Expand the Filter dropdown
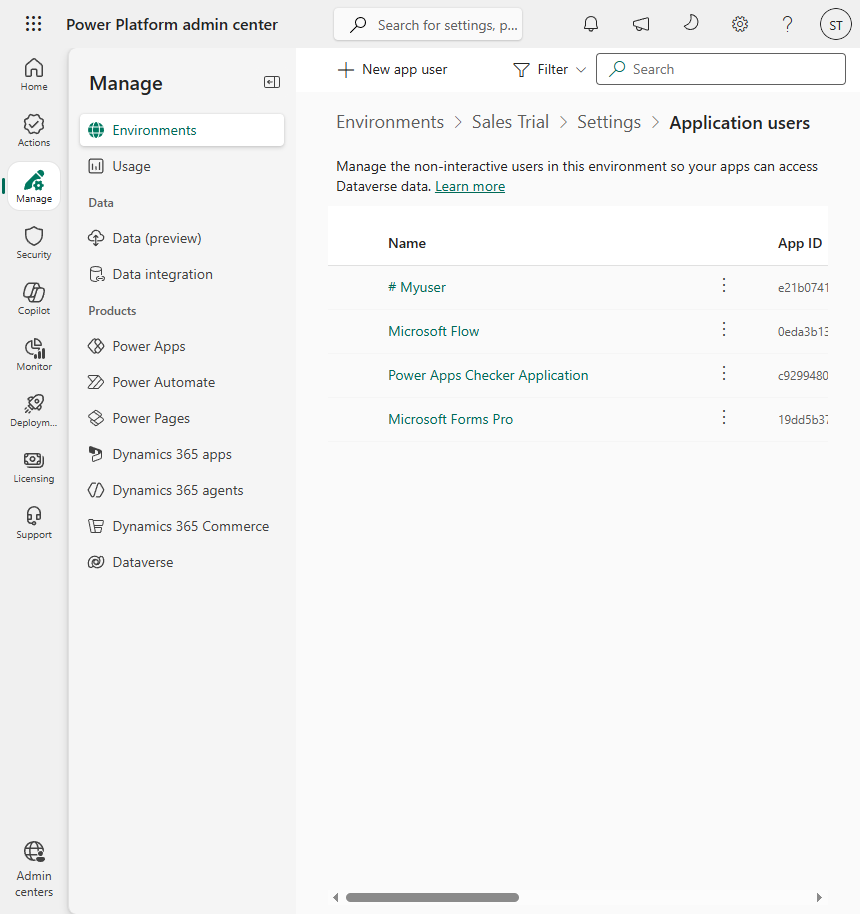 549,69
